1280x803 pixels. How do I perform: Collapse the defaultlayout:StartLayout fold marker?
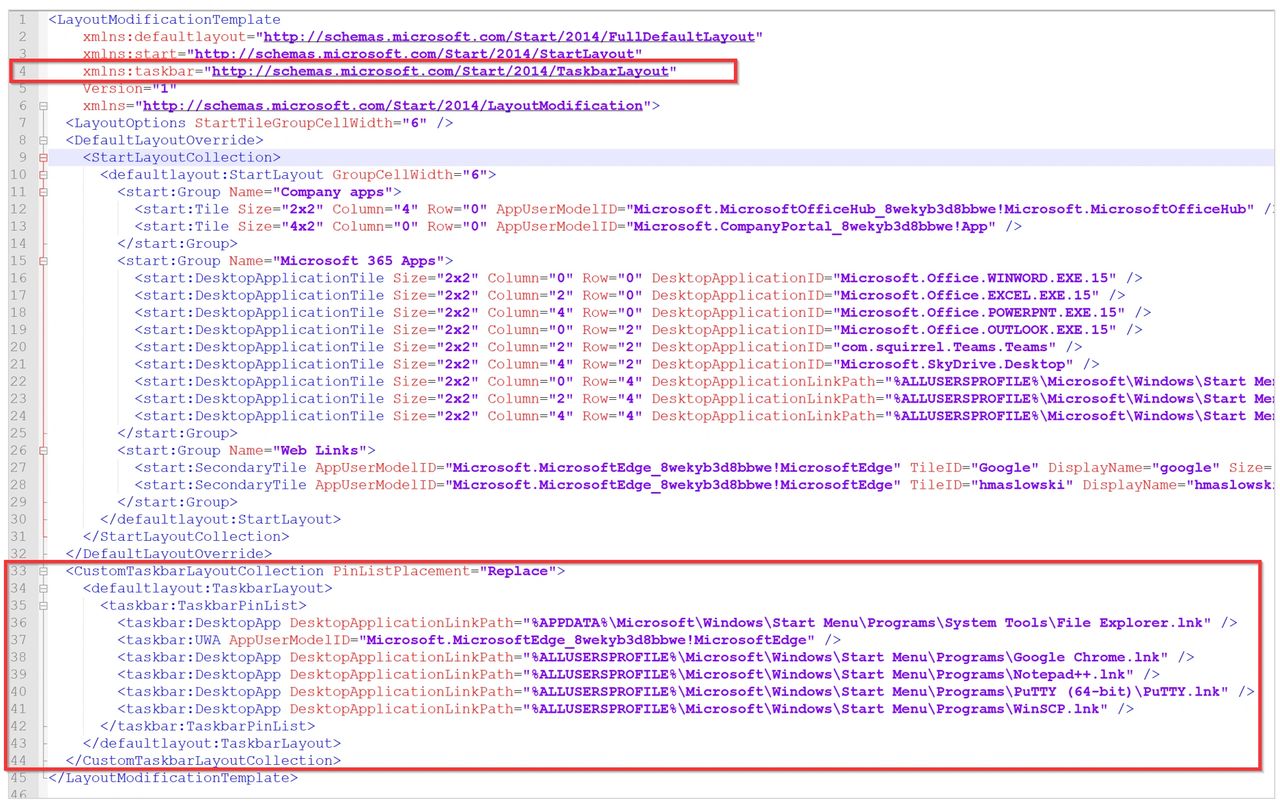pos(43,174)
